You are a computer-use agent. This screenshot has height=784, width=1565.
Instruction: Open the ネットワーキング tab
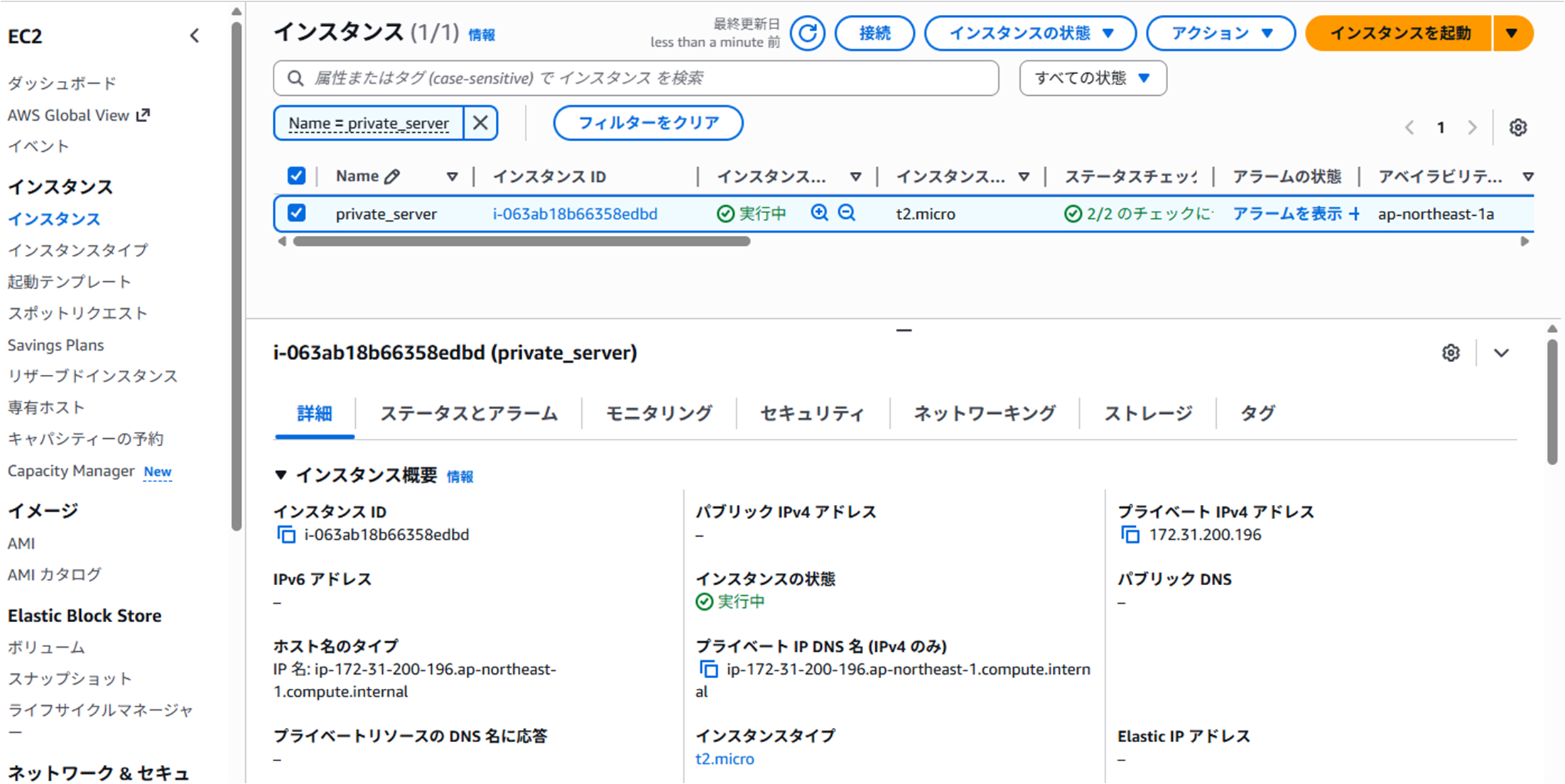click(x=984, y=413)
